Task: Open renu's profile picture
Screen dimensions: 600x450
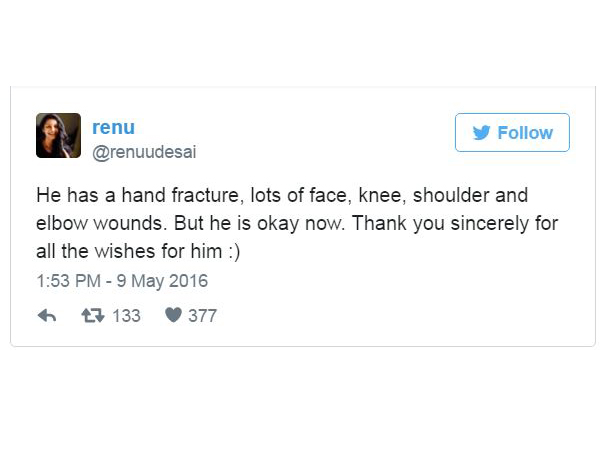Action: (x=58, y=135)
